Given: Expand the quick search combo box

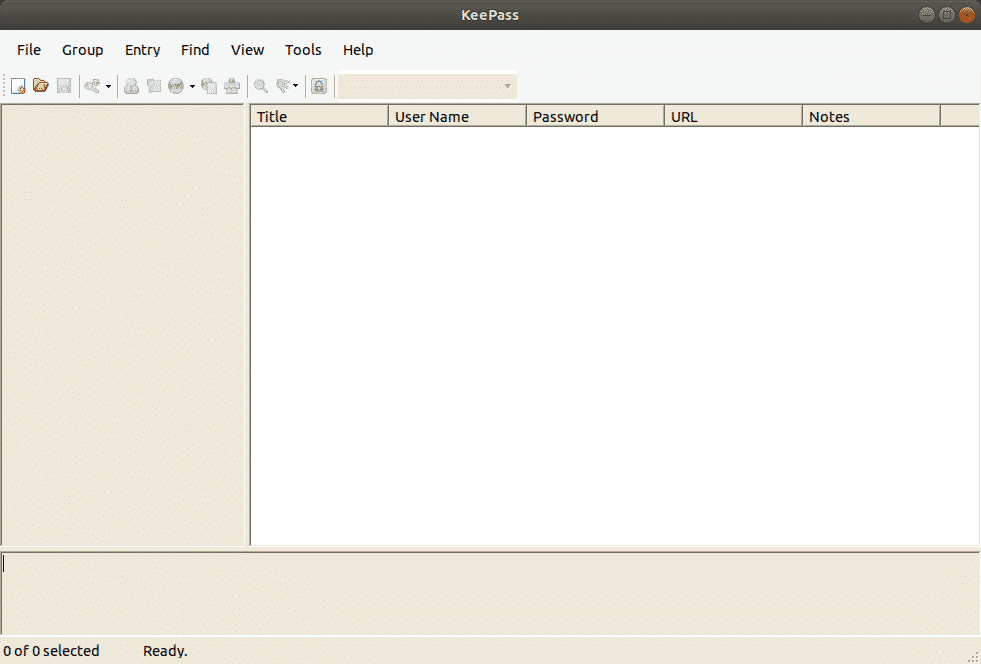Looking at the screenshot, I should [x=508, y=86].
